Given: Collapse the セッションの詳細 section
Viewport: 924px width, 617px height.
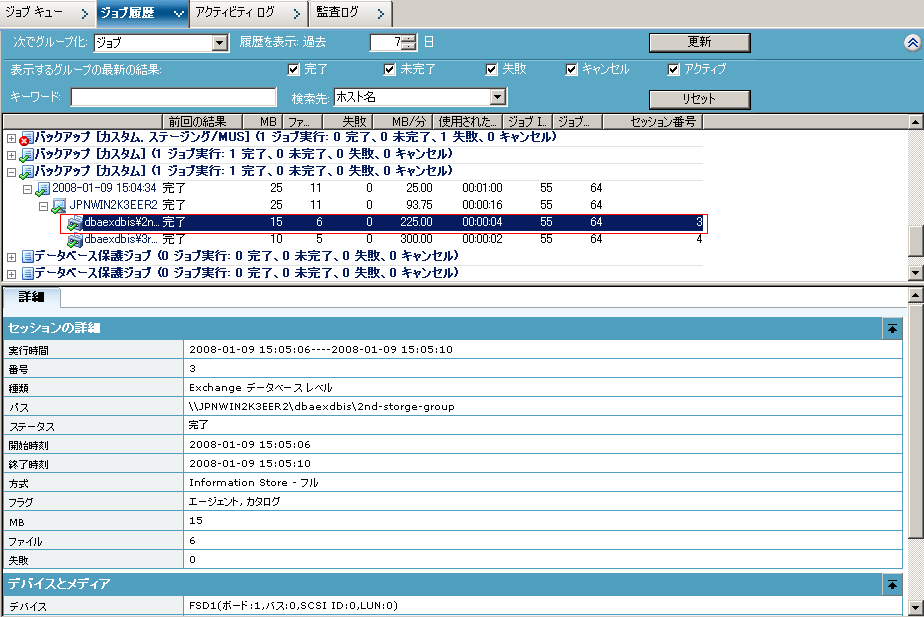Looking at the screenshot, I should [892, 328].
